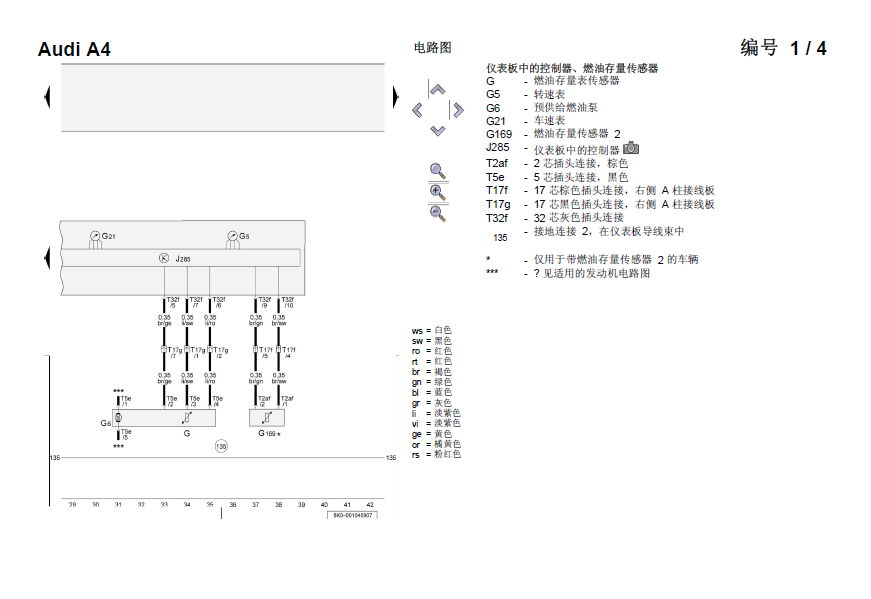Click the G21 speedometer gauge symbol
This screenshot has width=871, height=599.
pos(95,236)
